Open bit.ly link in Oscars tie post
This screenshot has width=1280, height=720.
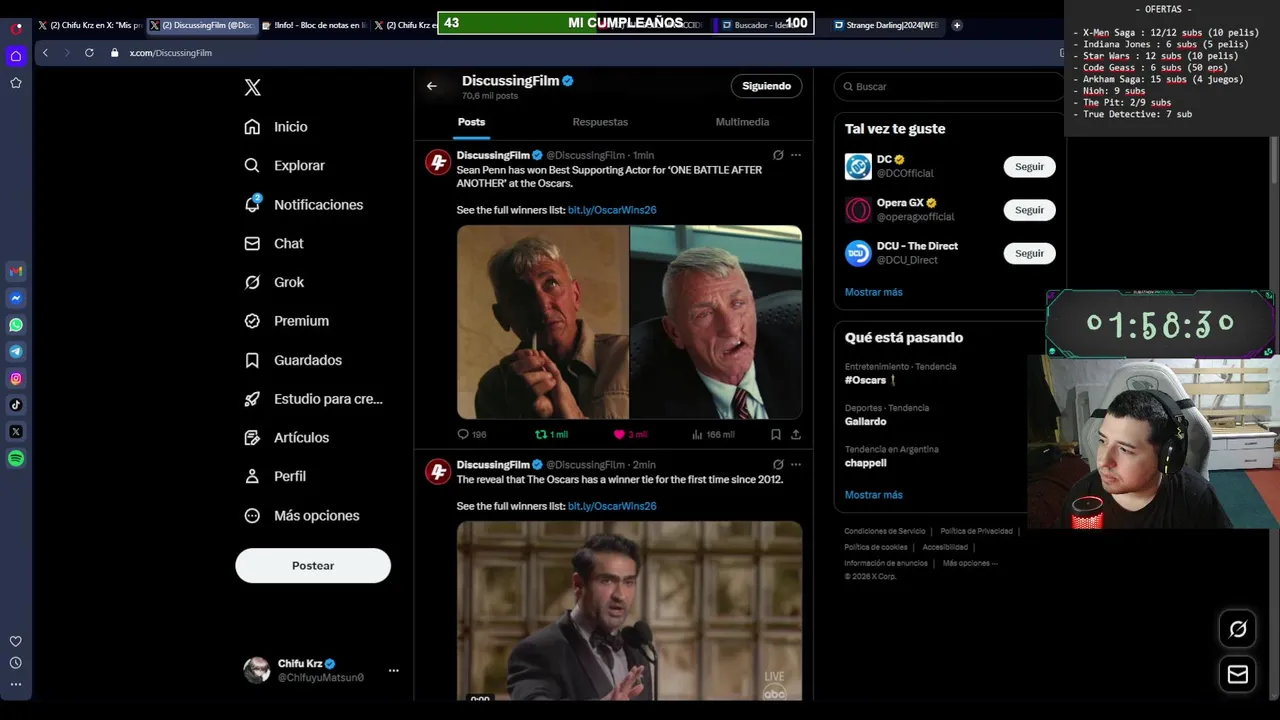tap(612, 506)
